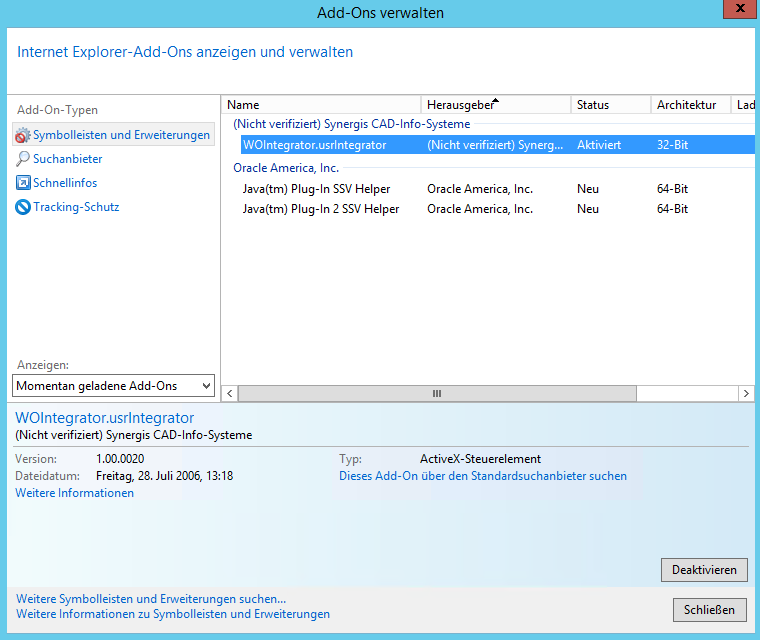The image size is (760, 640).
Task: Sort list by Architektur column header
Action: [691, 105]
